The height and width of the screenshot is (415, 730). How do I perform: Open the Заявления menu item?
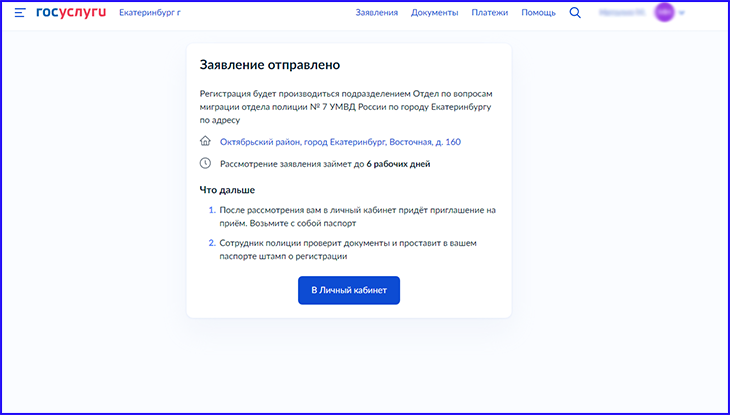click(376, 13)
